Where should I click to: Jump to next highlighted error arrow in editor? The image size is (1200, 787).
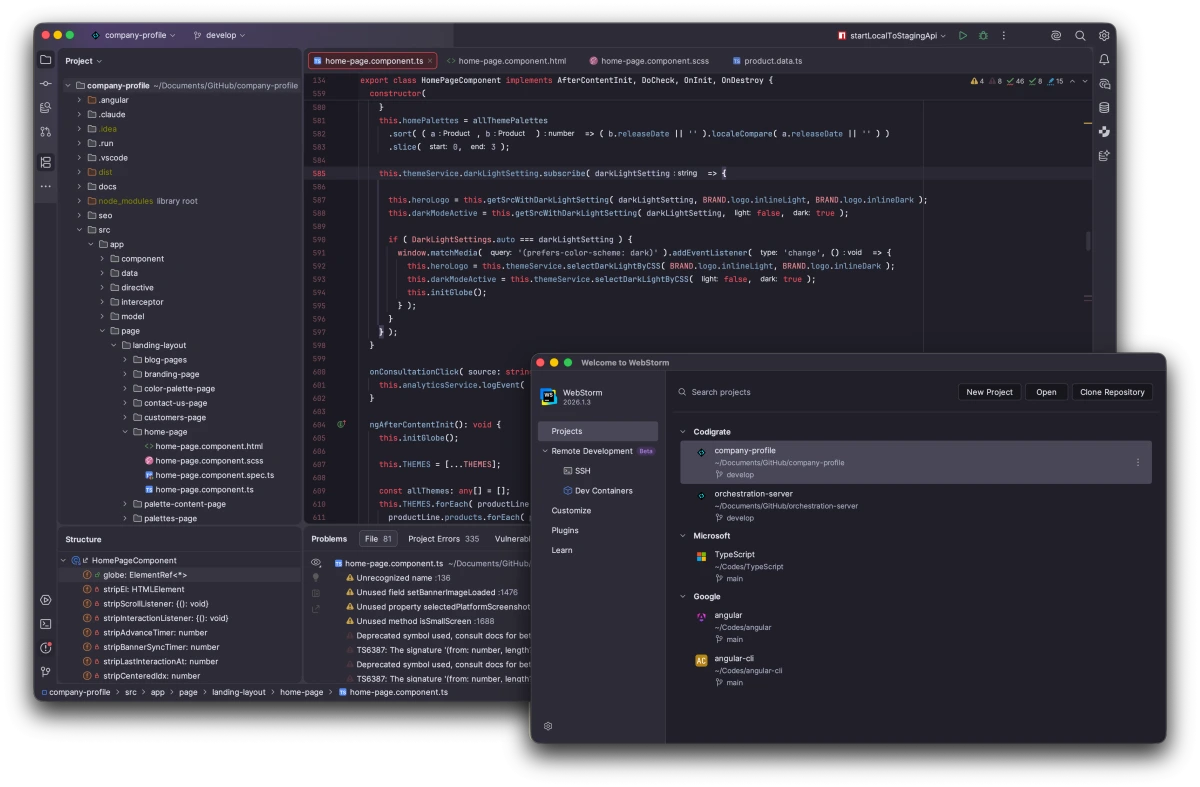1085,81
